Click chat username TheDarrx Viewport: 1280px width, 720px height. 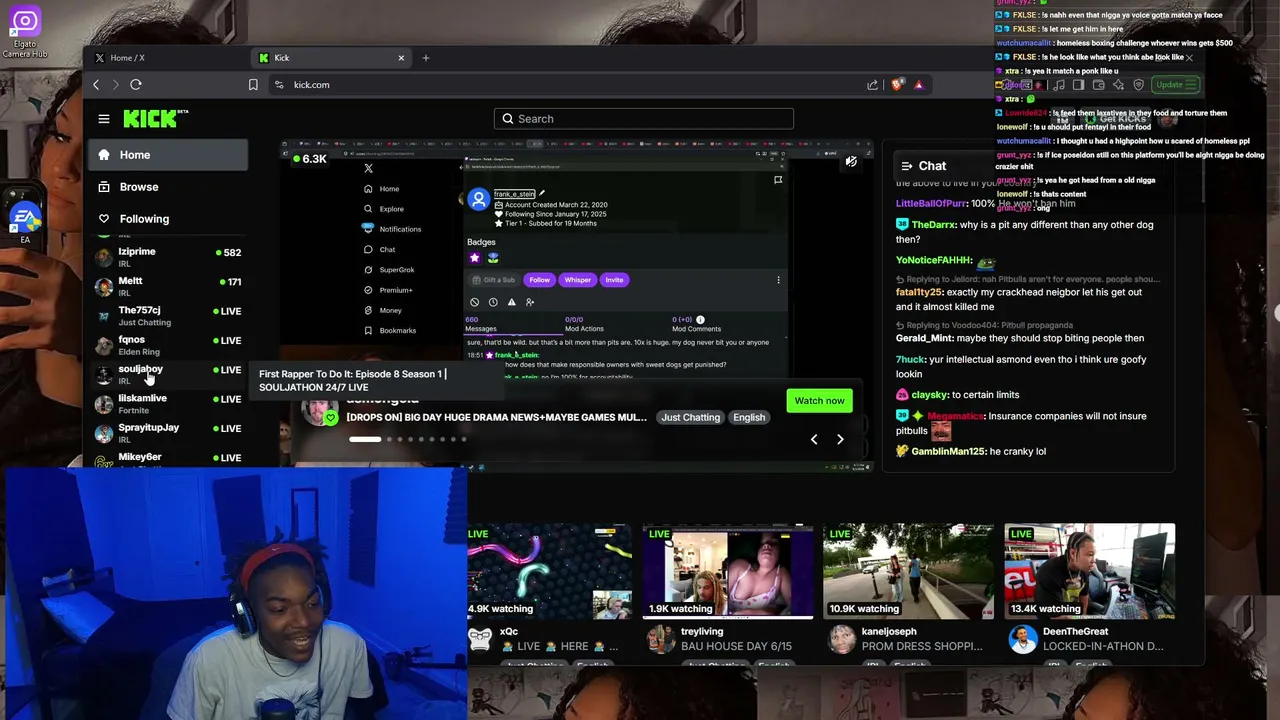click(x=933, y=225)
